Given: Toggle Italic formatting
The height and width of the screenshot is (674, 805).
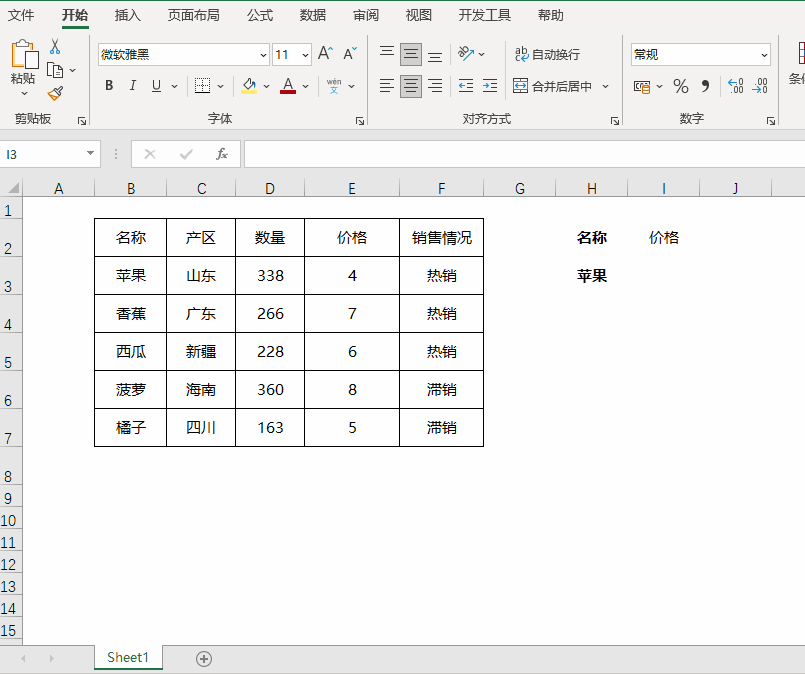Looking at the screenshot, I should point(132,86).
